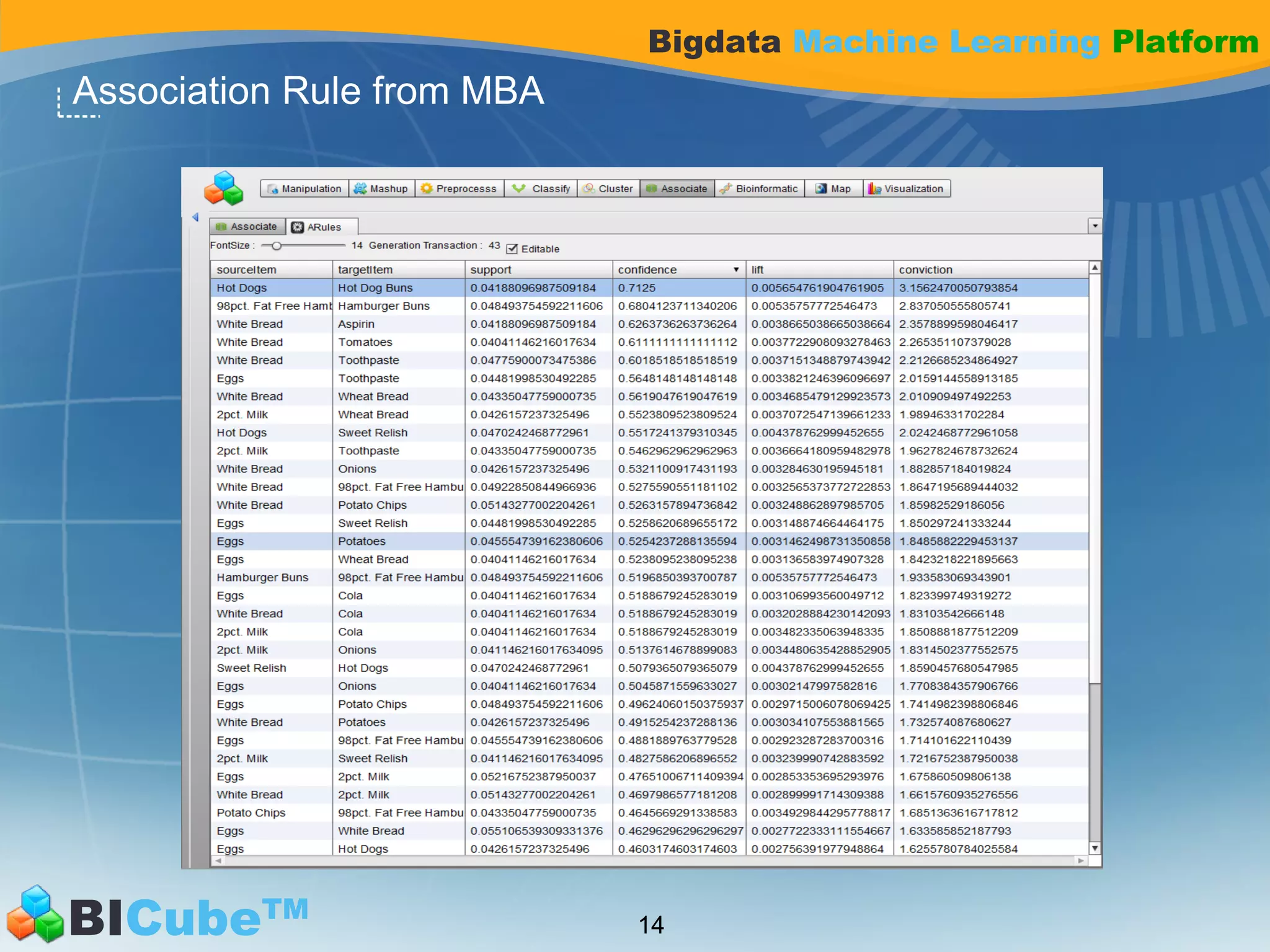
Task: Select the Hot Dogs to Hot Dog Buns row
Action: pos(649,288)
